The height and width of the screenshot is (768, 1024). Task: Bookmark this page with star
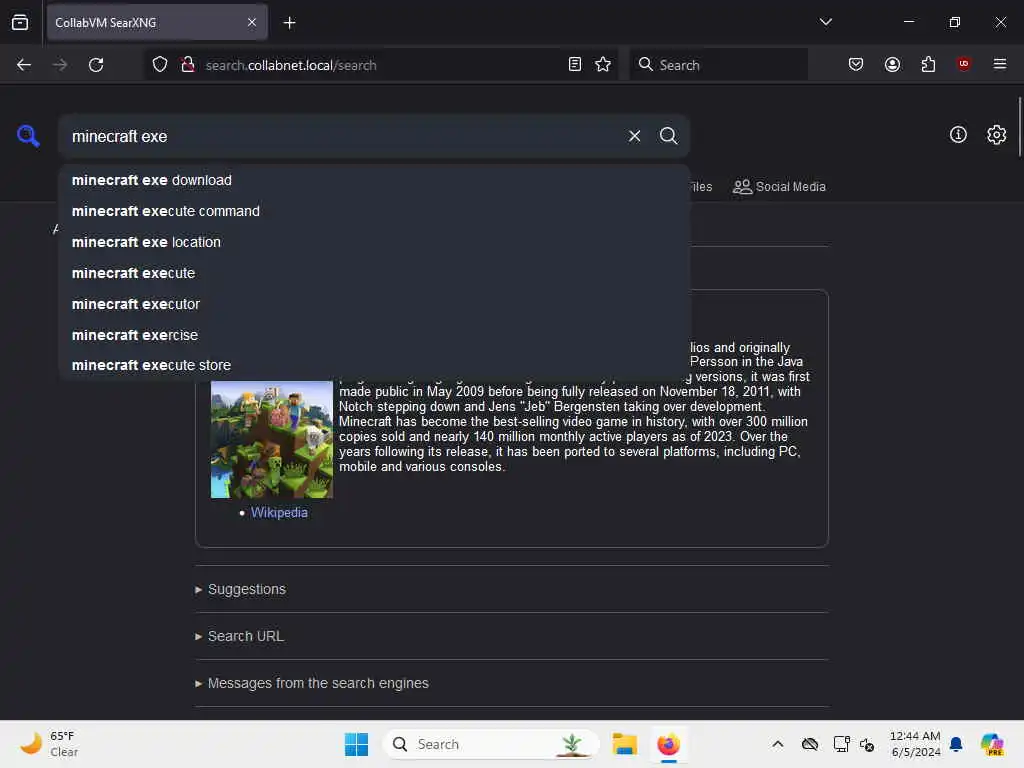pos(603,65)
